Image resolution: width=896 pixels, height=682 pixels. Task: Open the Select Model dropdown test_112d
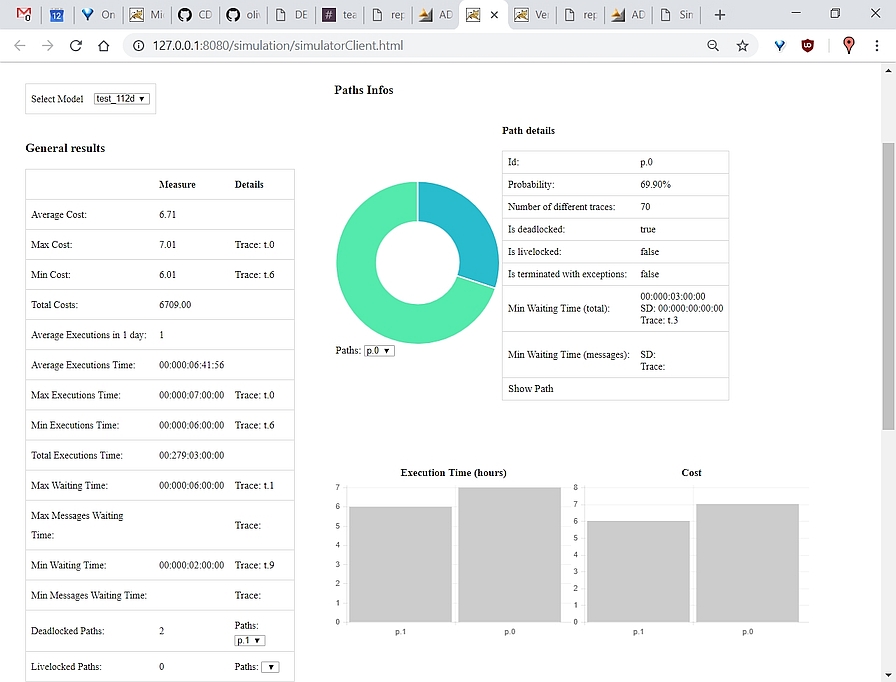point(122,99)
